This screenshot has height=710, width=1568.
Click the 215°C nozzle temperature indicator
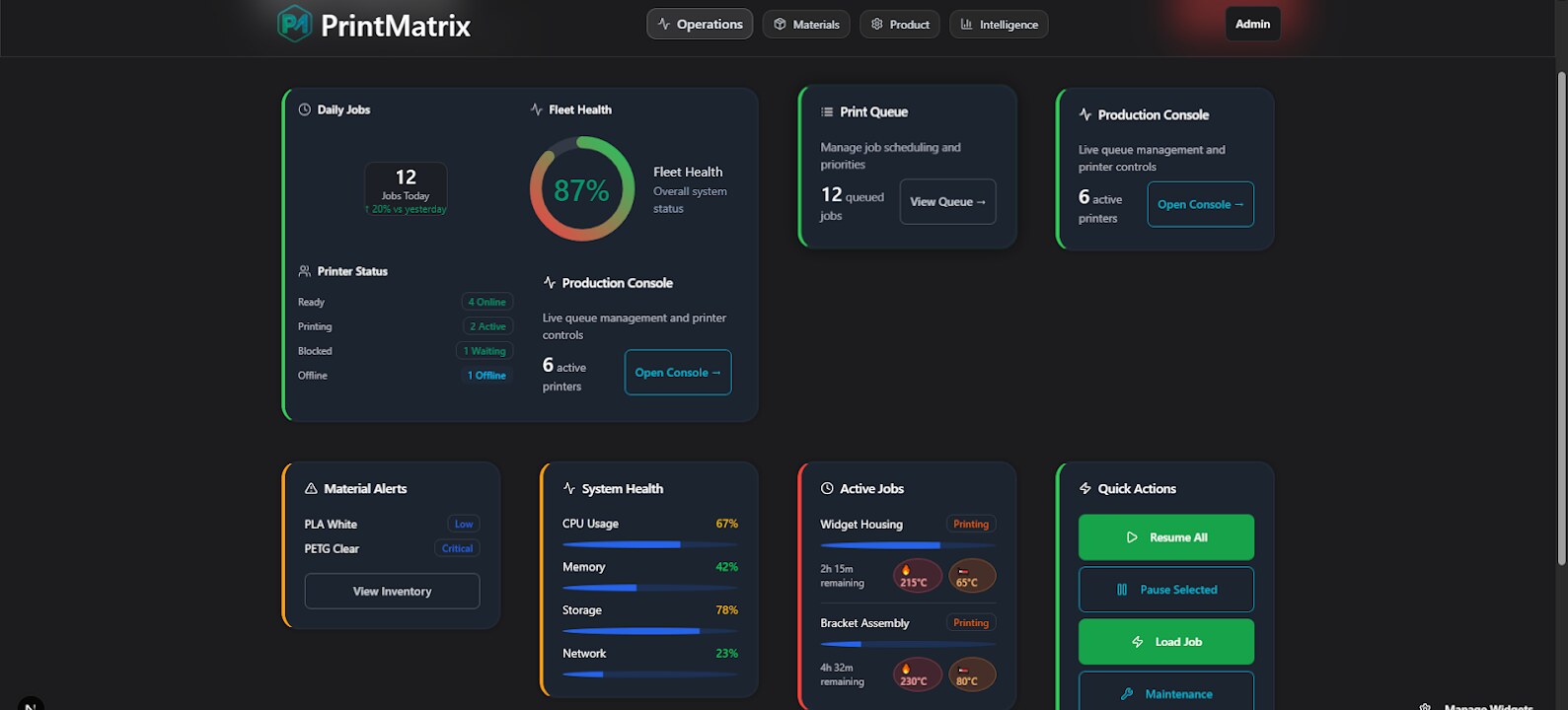pyautogui.click(x=918, y=576)
